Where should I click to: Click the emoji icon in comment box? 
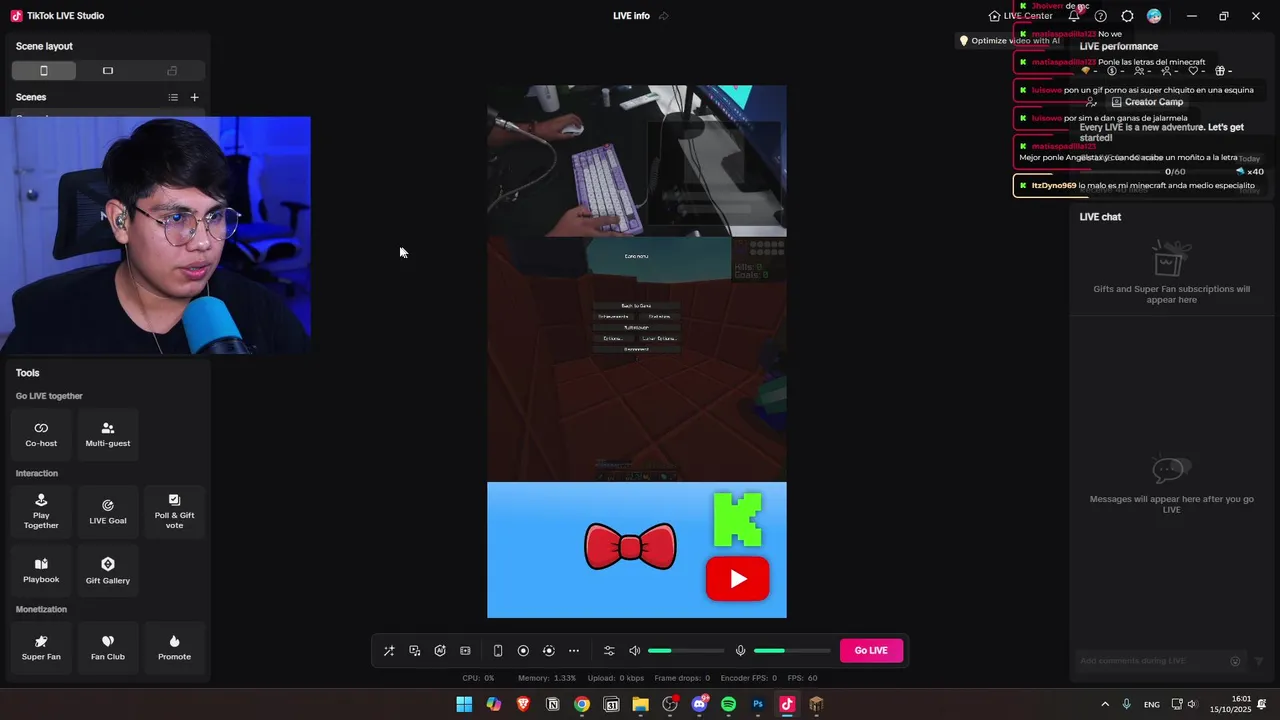(1235, 661)
